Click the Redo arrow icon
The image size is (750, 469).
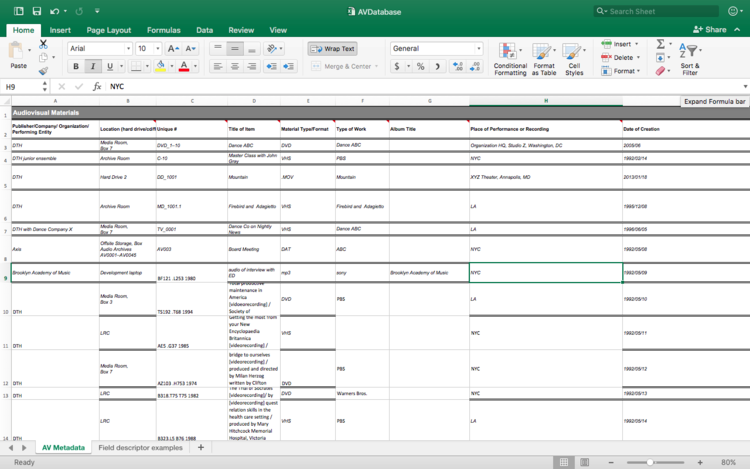(x=79, y=11)
